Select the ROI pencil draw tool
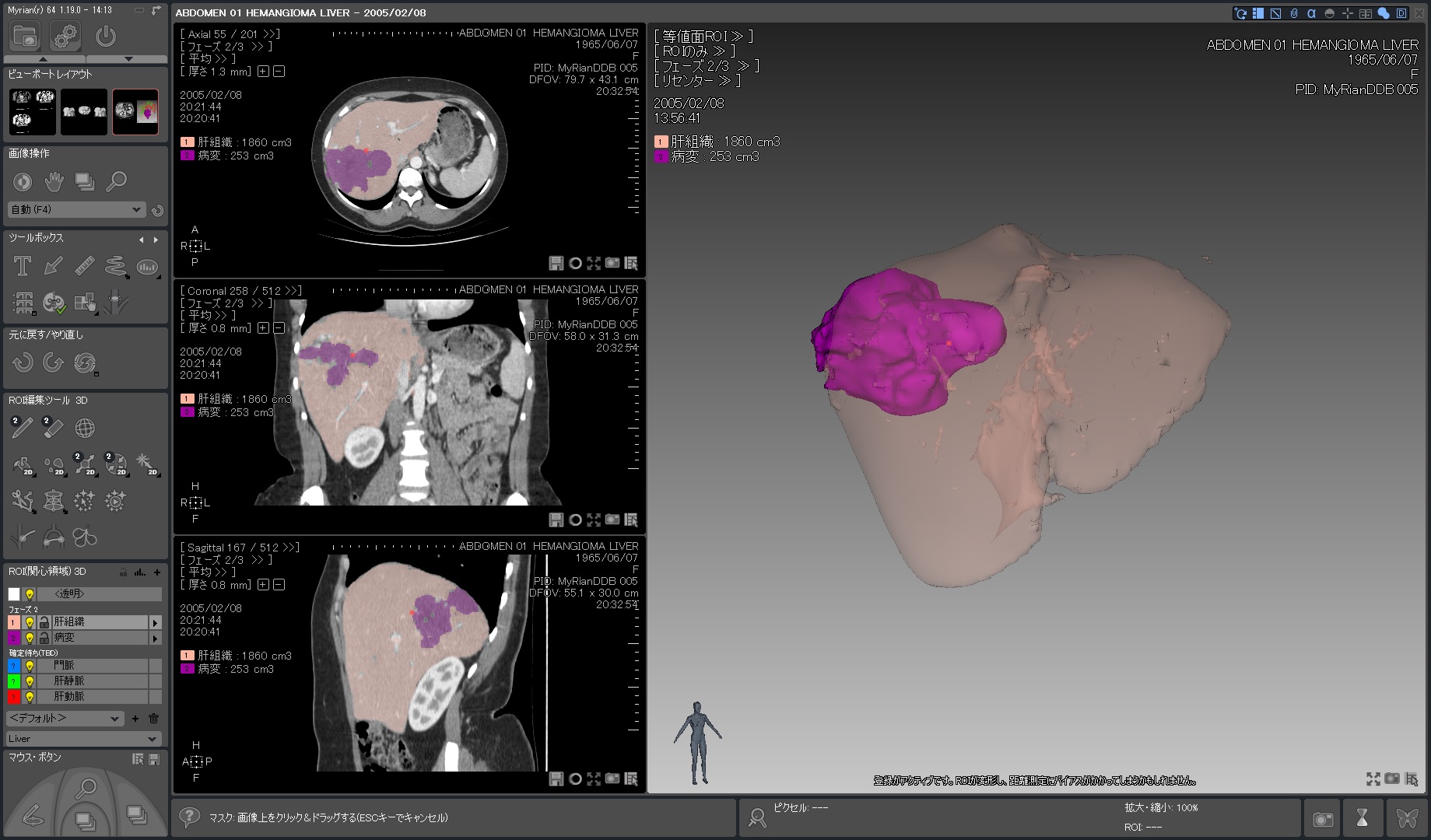 click(x=22, y=427)
